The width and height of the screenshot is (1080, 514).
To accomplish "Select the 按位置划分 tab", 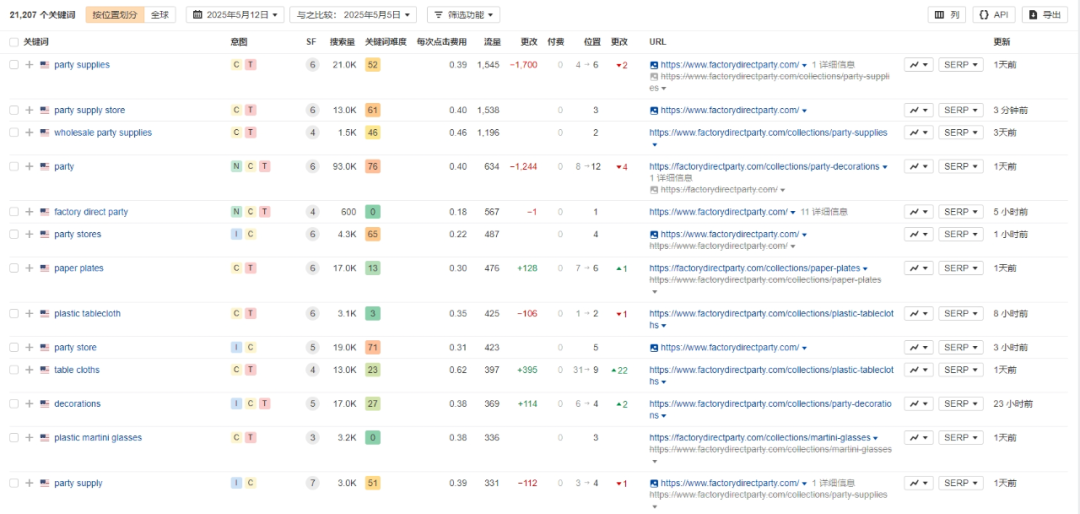I will click(116, 15).
